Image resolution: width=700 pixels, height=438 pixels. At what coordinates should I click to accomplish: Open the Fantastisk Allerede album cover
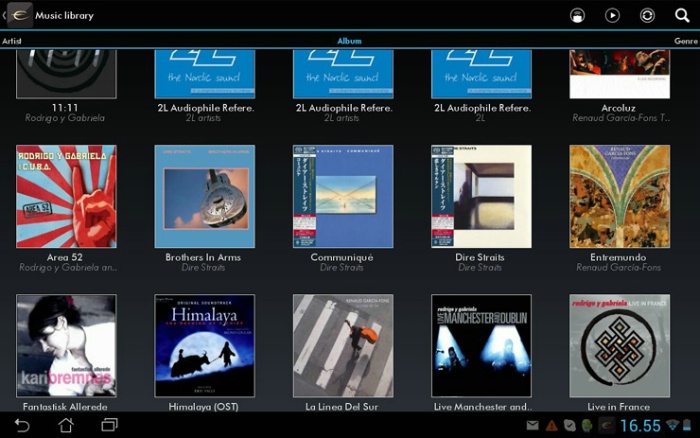67,346
